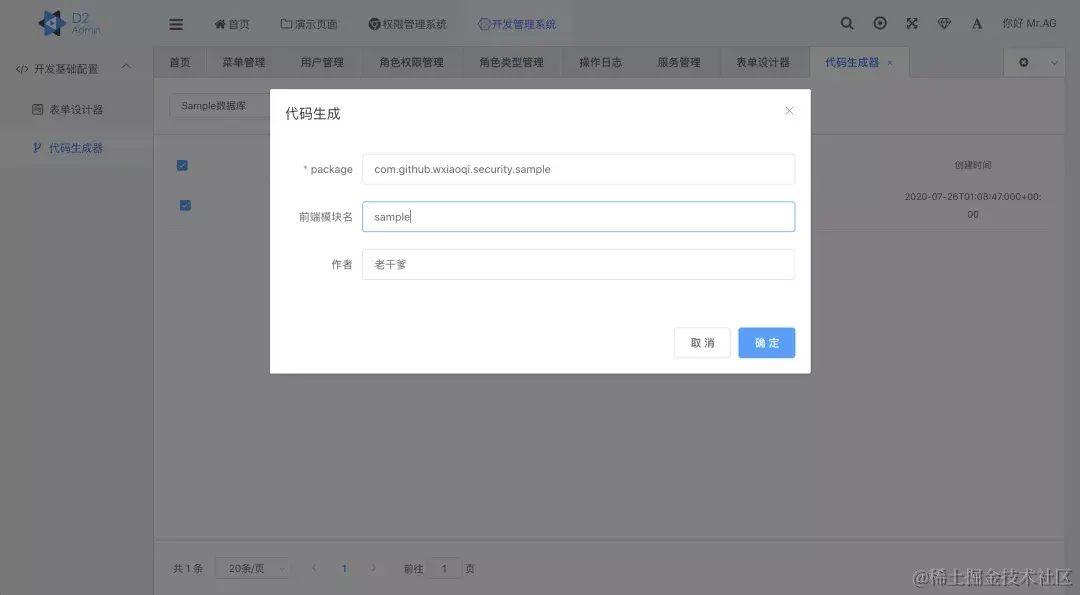
Task: Select 代码生成器 in the left sidebar
Action: [75, 147]
